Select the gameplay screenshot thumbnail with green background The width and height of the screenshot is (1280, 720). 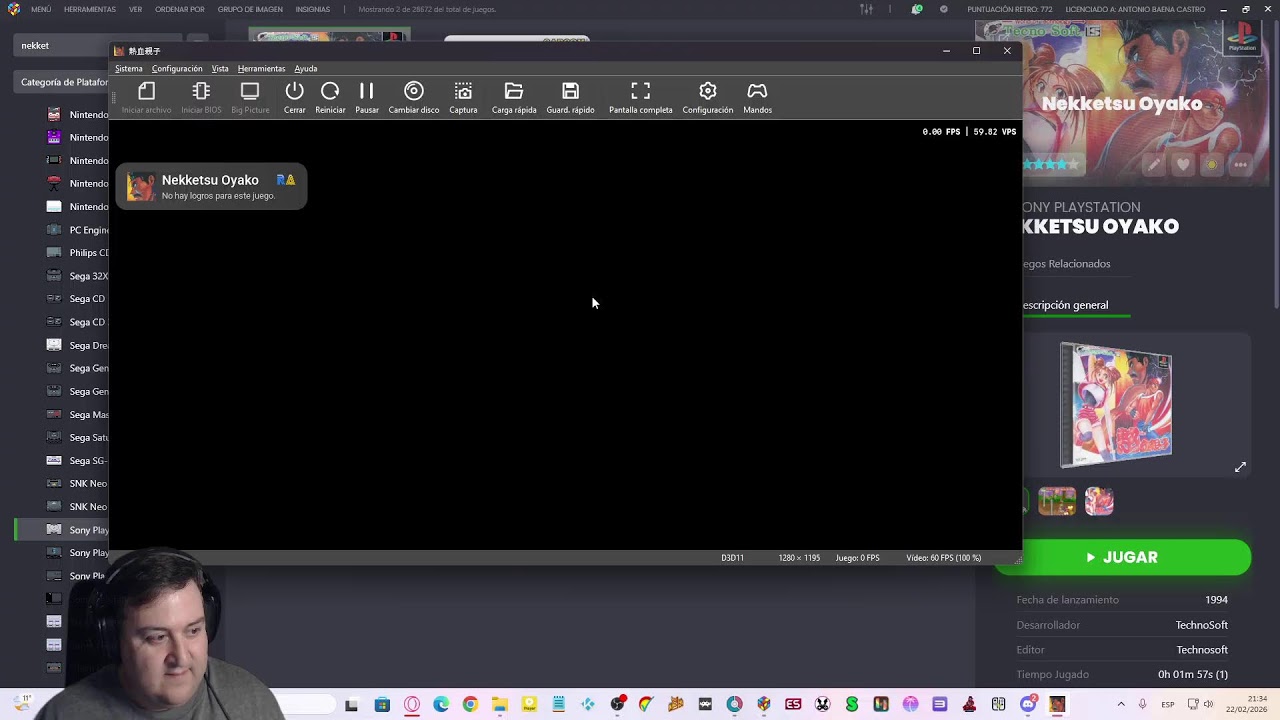point(1057,501)
